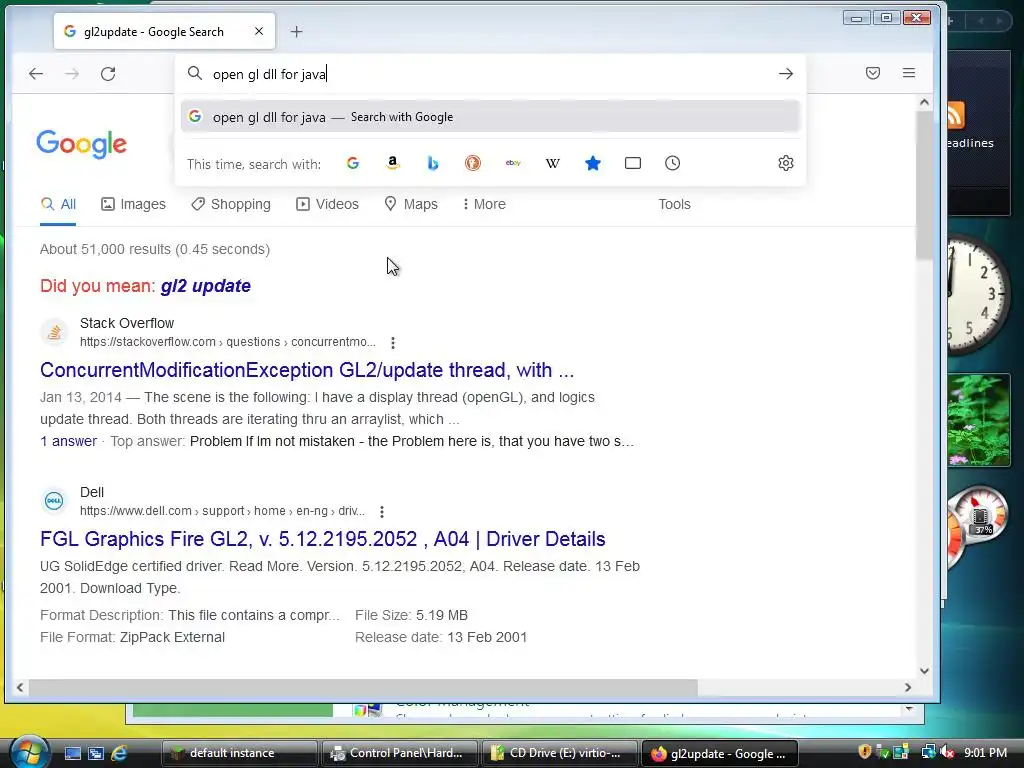The height and width of the screenshot is (768, 1024).
Task: Click the analog clock sidebar gadget
Action: (978, 295)
